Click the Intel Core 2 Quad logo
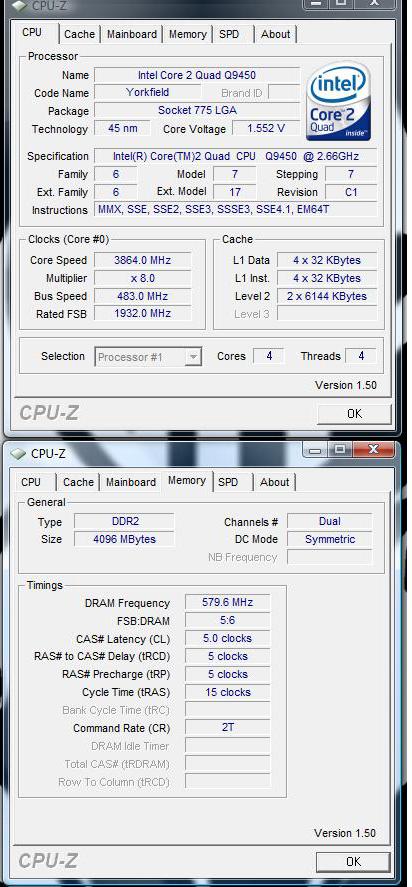 [x=338, y=101]
